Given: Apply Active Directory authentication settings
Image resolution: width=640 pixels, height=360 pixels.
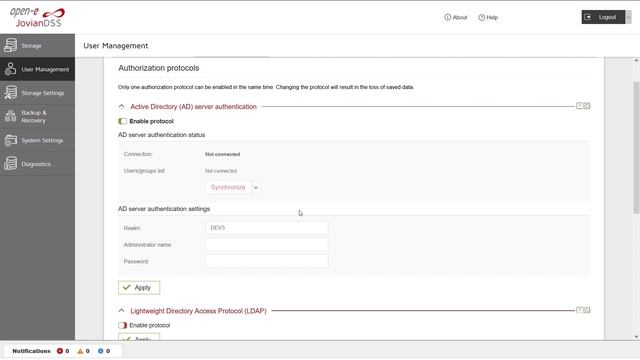Looking at the screenshot, I should point(139,288).
